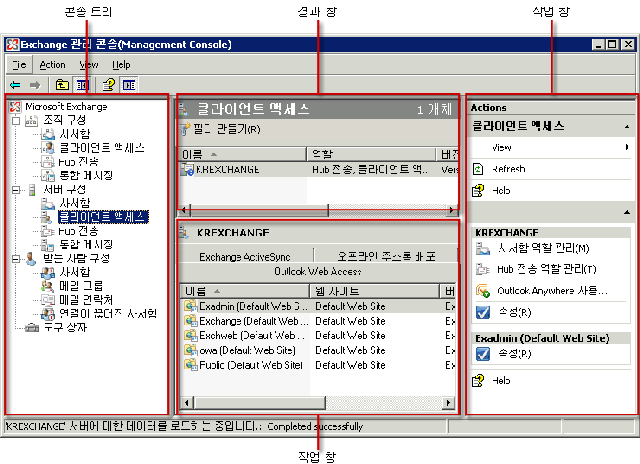Click work pane scrollbar right arrow
Viewport: 640px width, 464px height.
coord(448,403)
